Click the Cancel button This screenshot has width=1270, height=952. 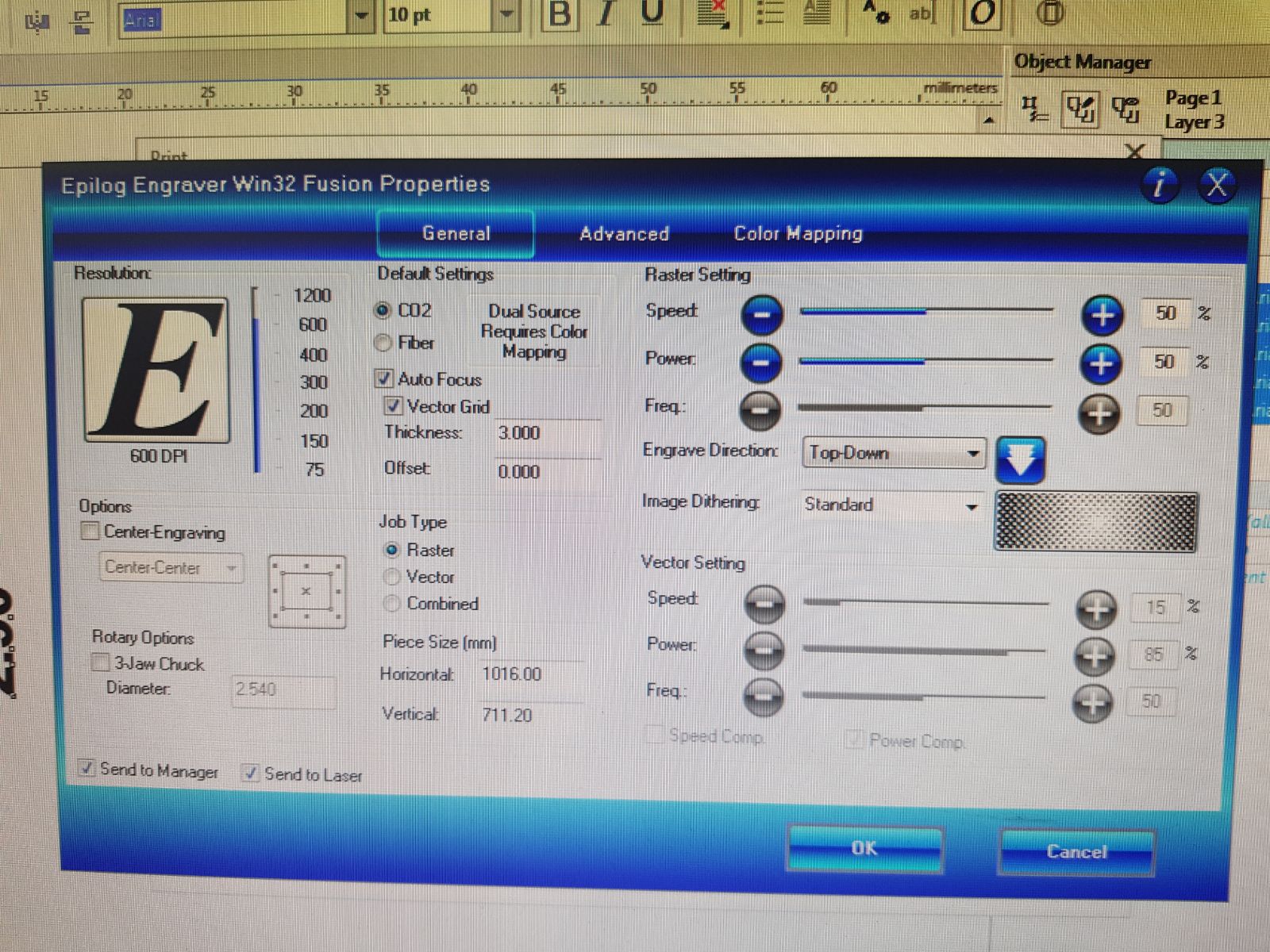coord(1076,852)
